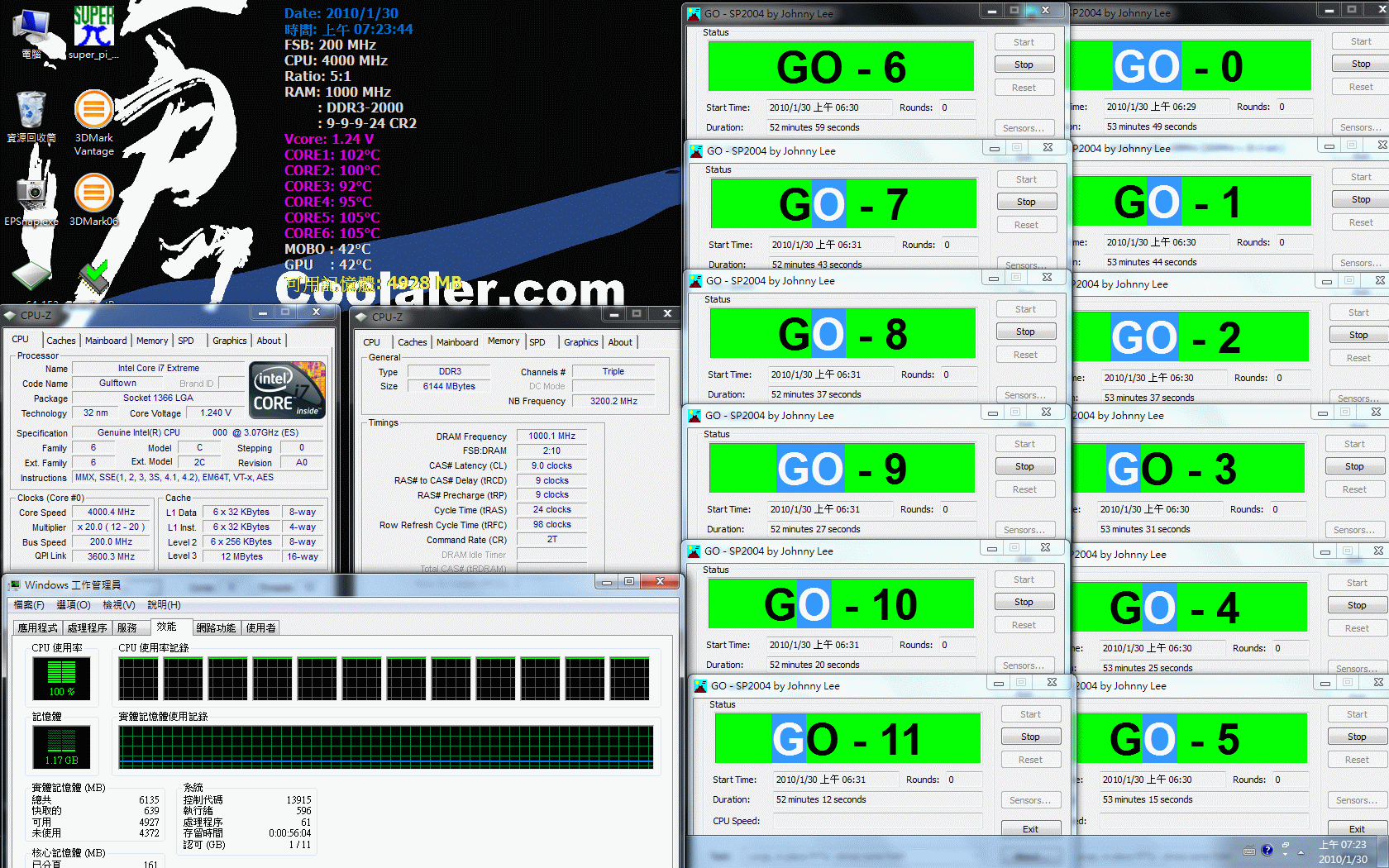Click the right CPU-Z window's title bar icon
The height and width of the screenshot is (868, 1389).
(360, 317)
